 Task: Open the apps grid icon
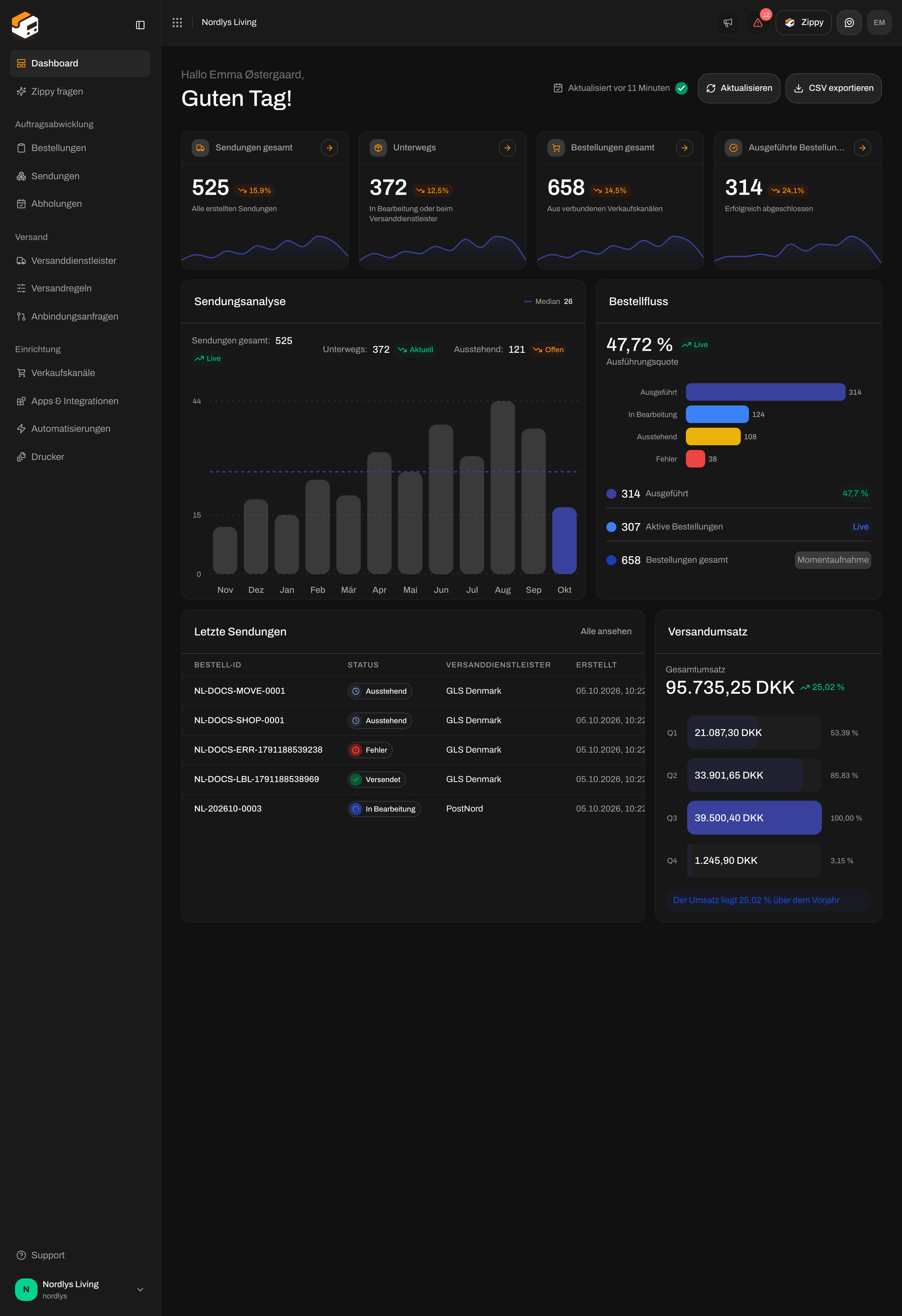177,22
